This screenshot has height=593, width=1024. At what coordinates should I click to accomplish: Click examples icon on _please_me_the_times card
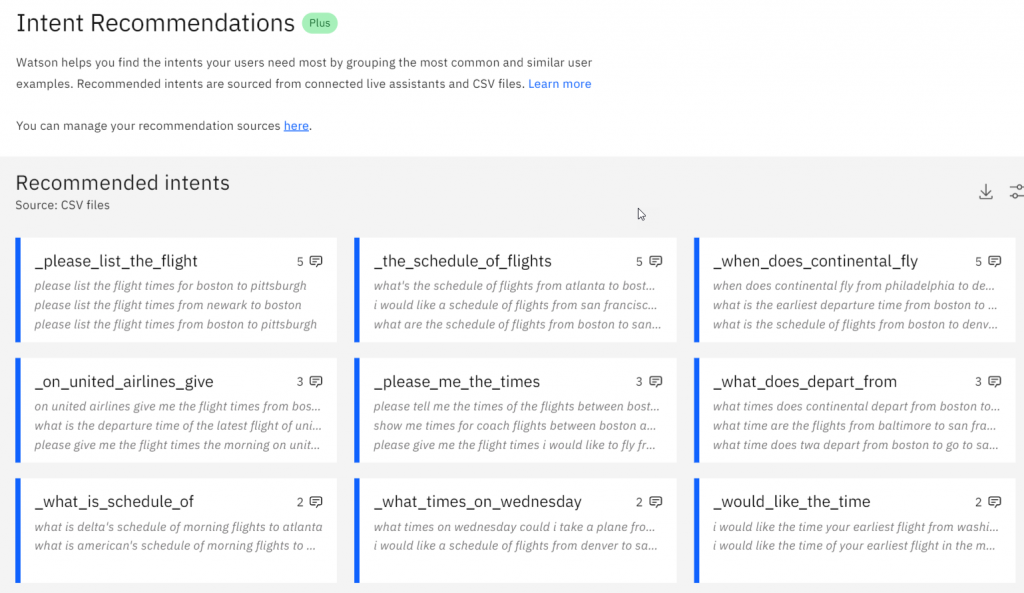[656, 381]
